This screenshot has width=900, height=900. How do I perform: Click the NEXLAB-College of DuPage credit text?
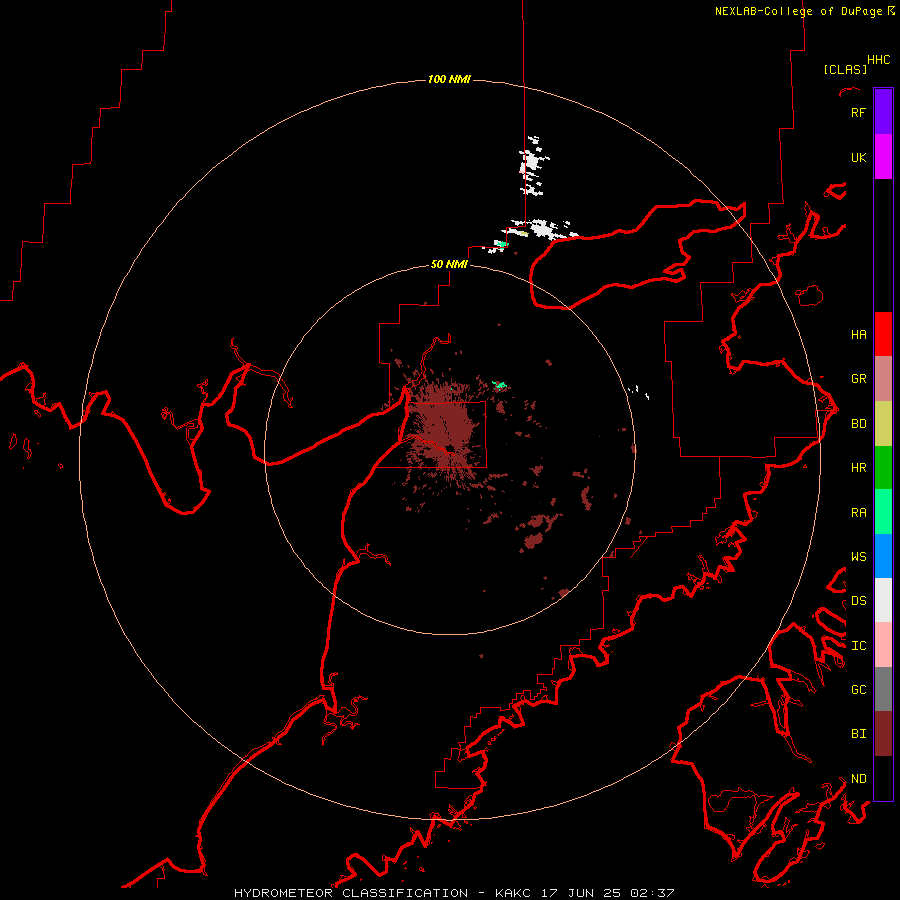[798, 11]
